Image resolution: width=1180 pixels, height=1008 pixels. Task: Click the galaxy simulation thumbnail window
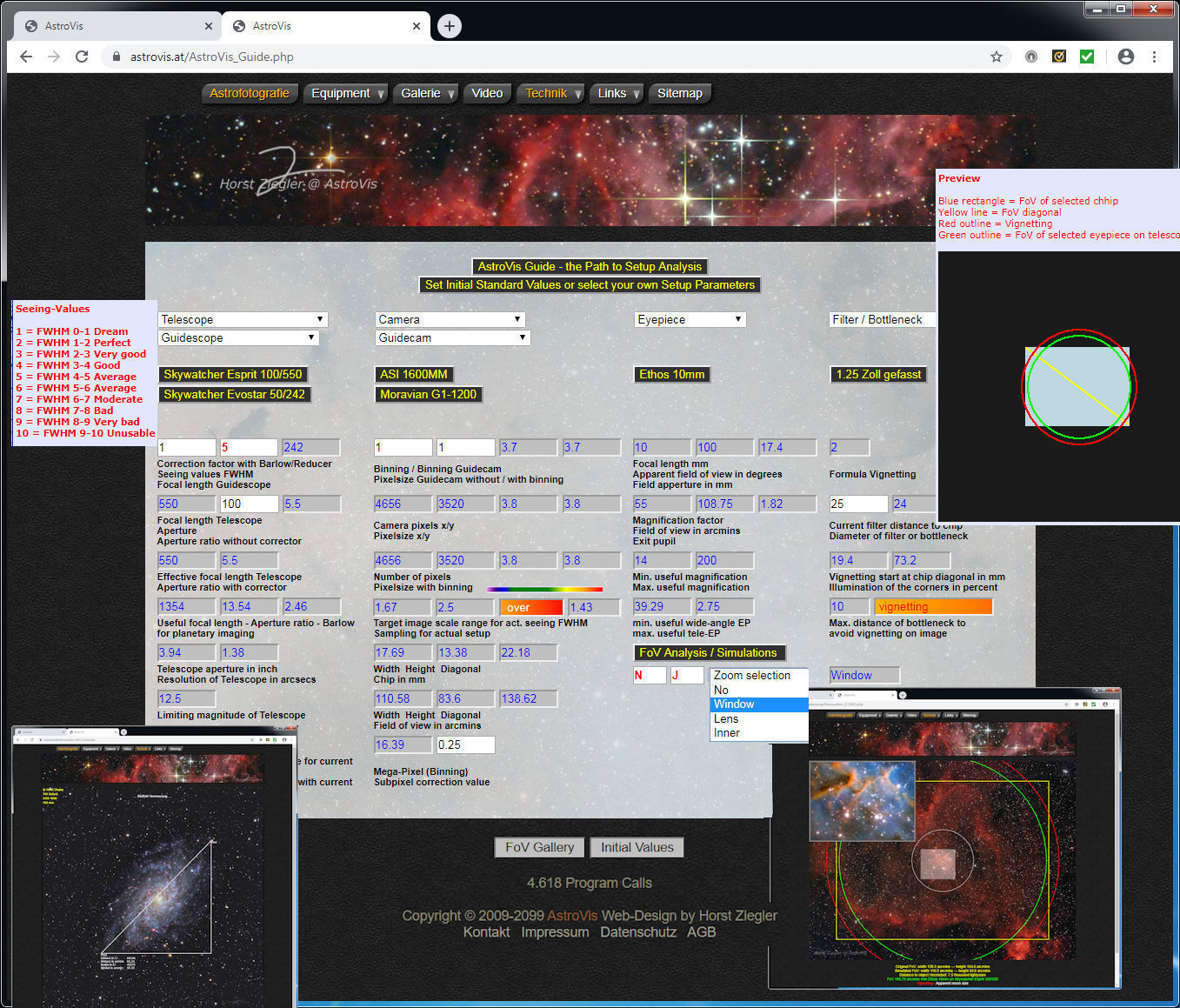point(154,866)
